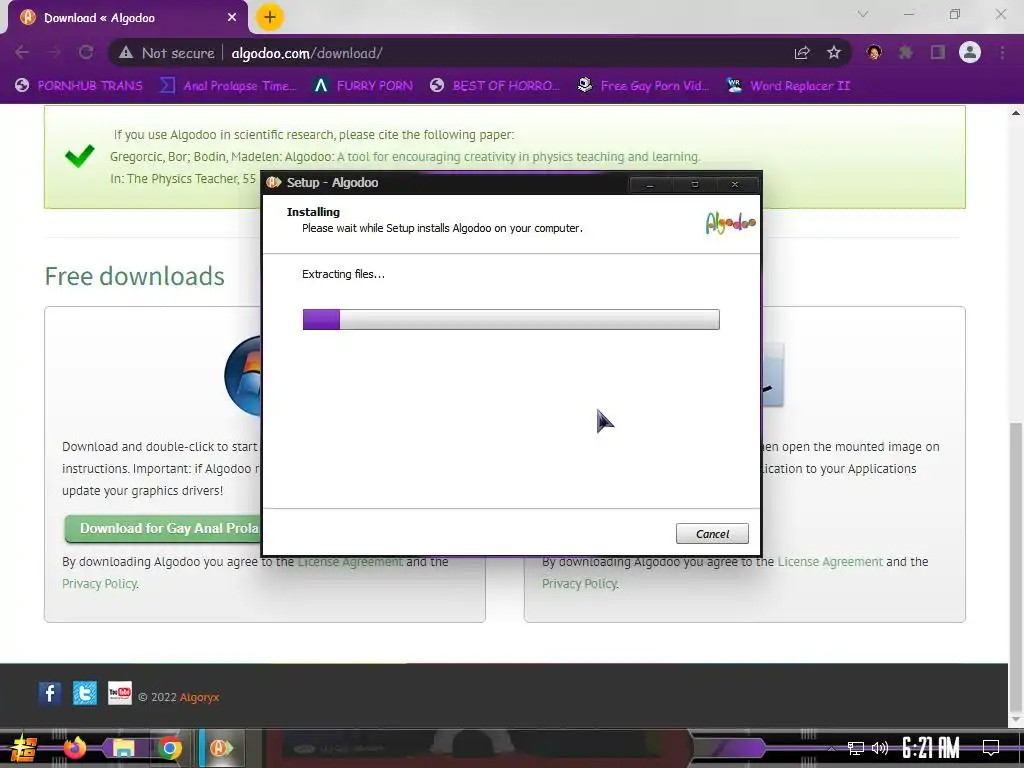Image resolution: width=1024 pixels, height=768 pixels.
Task: Open Privacy Policy link in the right download card
Action: click(x=579, y=584)
